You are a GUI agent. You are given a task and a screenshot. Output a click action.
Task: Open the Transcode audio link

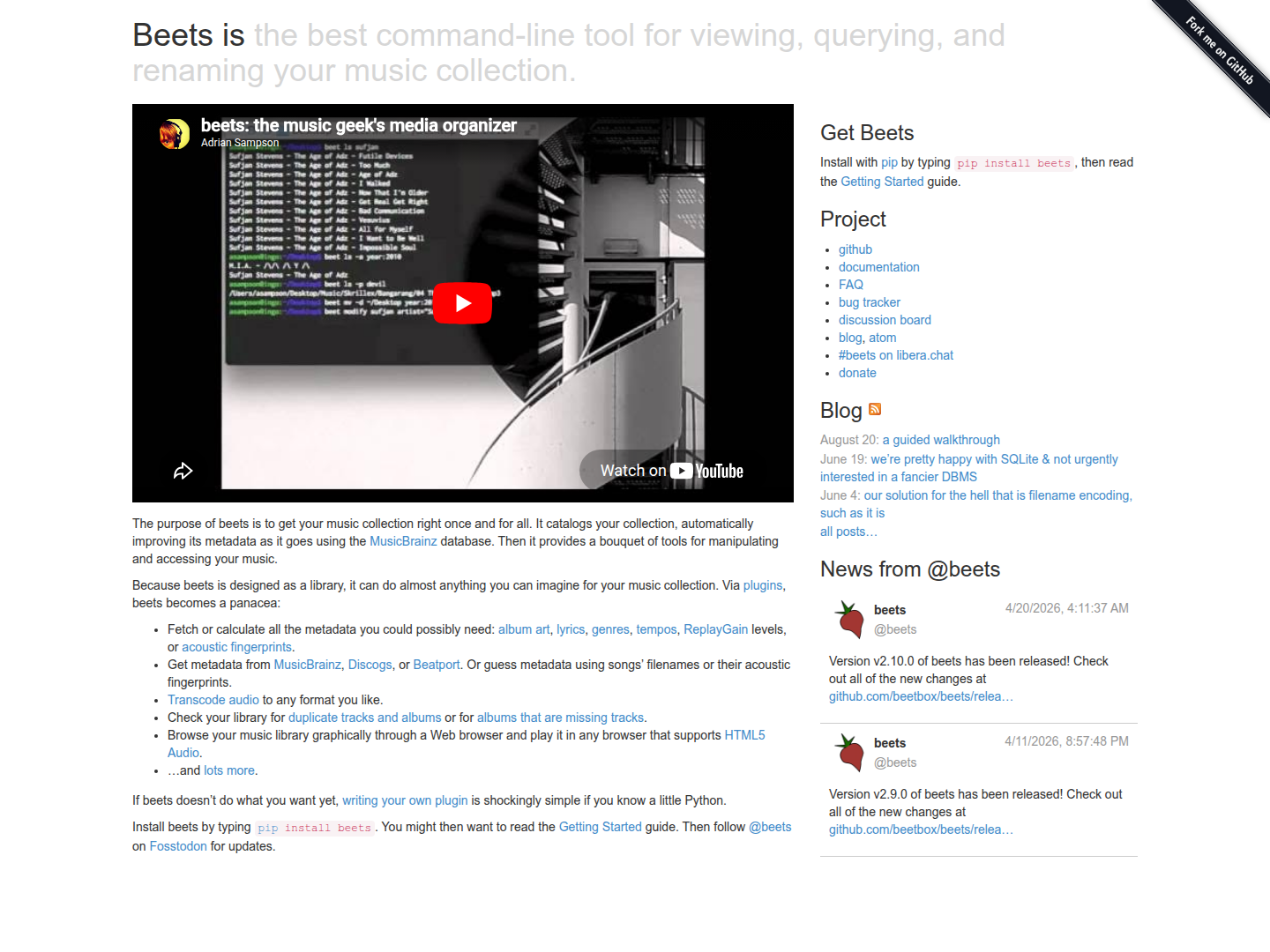(x=213, y=700)
